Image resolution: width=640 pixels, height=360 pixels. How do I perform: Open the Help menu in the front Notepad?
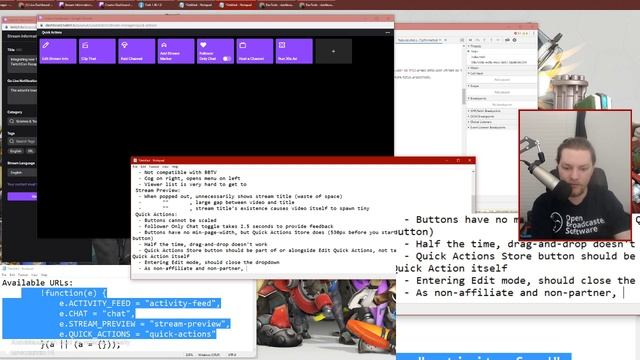(x=175, y=167)
